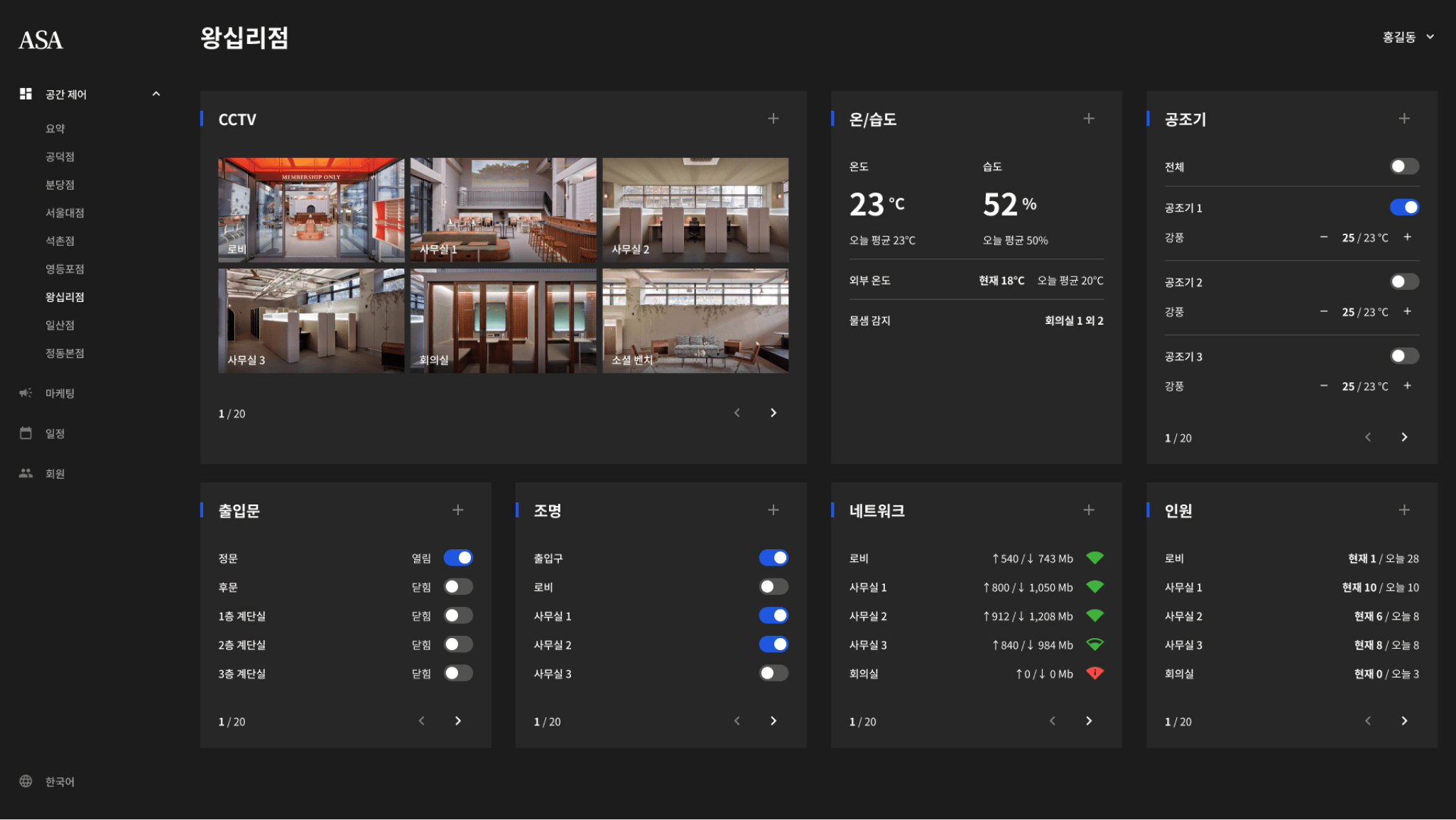The width and height of the screenshot is (1456, 820).
Task: Open 로비 CCTV thumbnail
Action: [x=311, y=210]
